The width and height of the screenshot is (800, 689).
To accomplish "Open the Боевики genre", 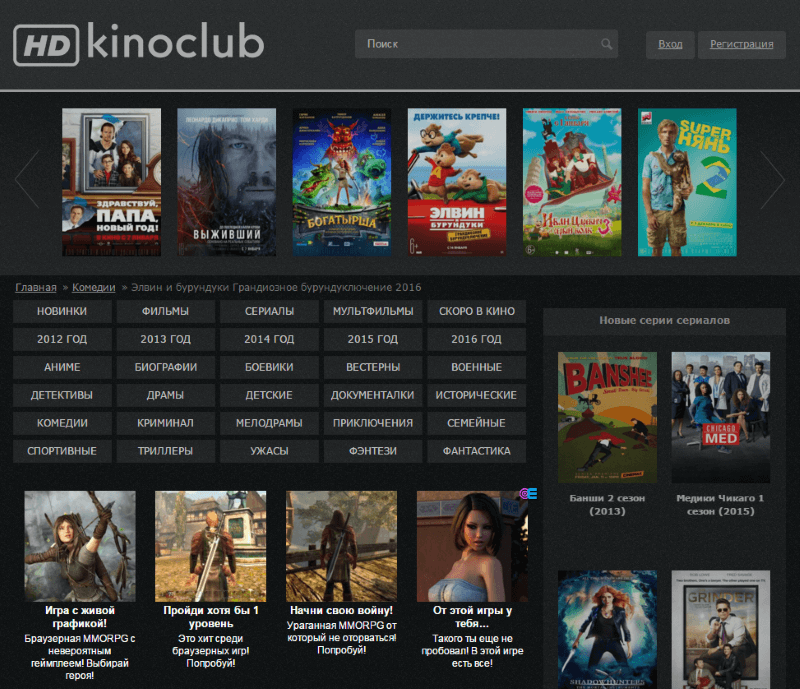I will point(269,367).
